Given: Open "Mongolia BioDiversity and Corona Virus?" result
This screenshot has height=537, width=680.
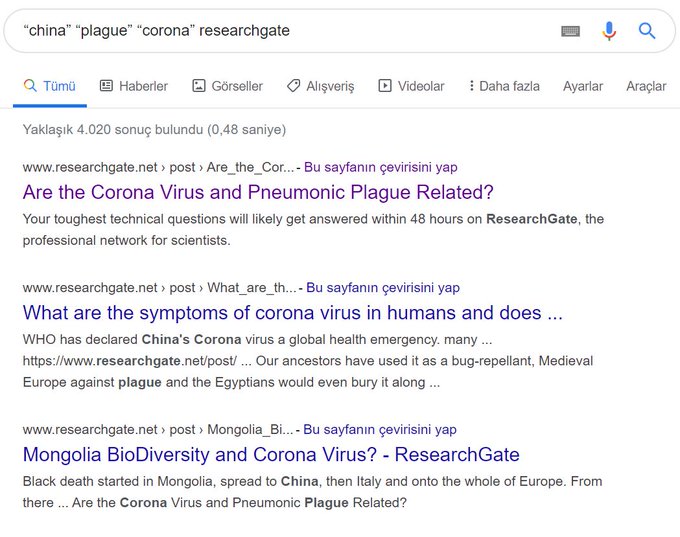Looking at the screenshot, I should click(x=271, y=455).
